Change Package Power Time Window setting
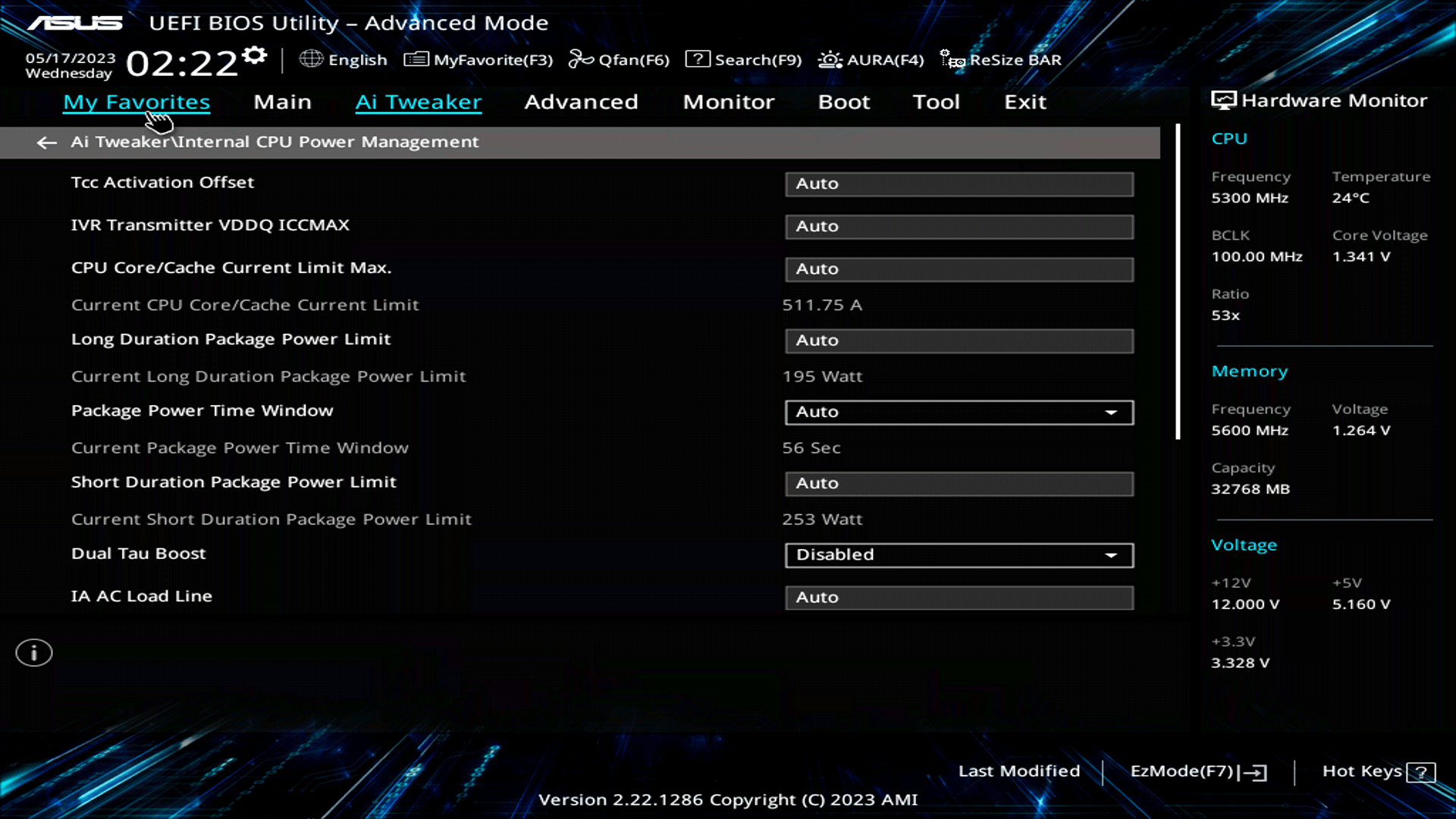The height and width of the screenshot is (819, 1456). pyautogui.click(x=959, y=412)
